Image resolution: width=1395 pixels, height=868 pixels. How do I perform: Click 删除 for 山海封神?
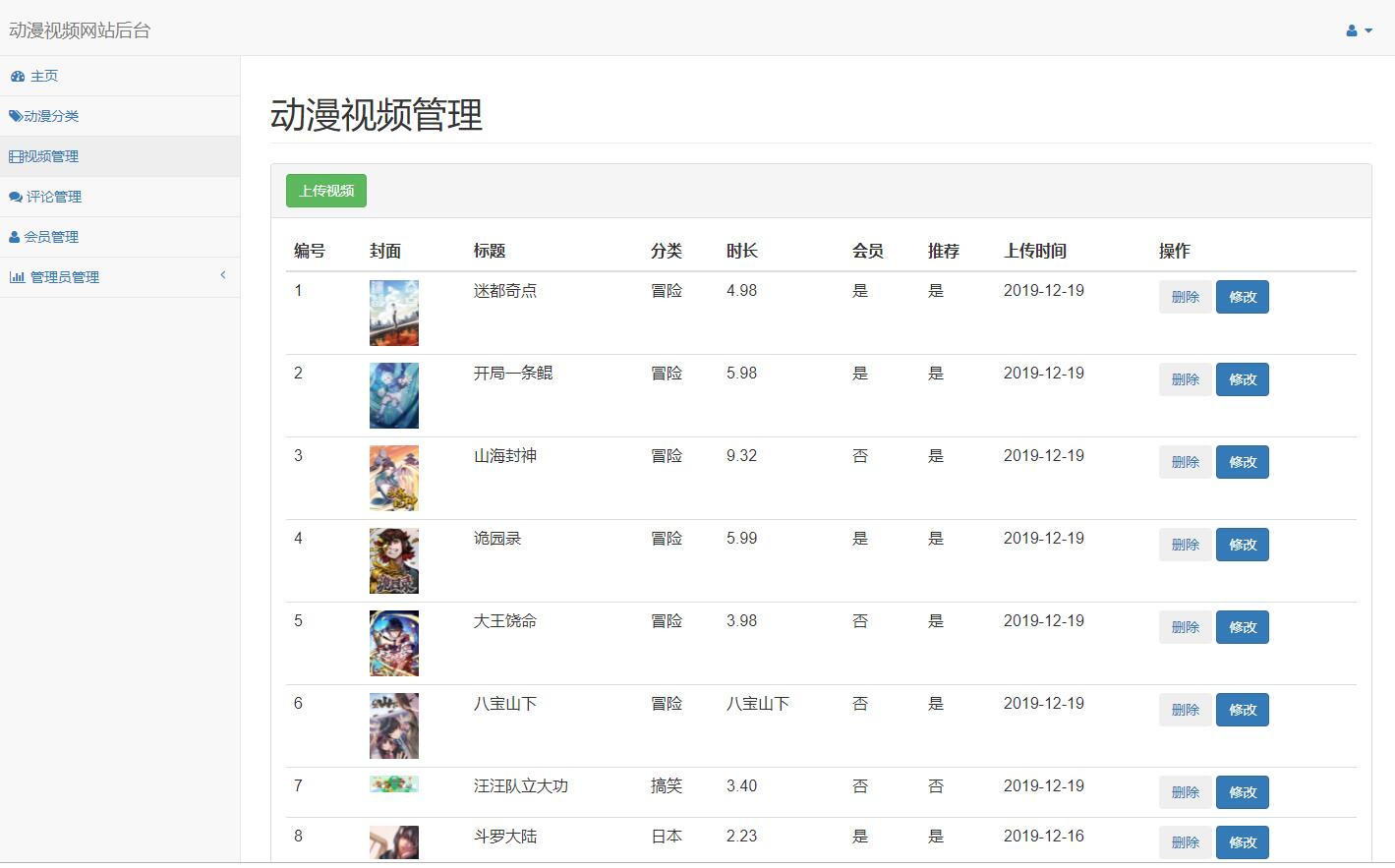click(x=1184, y=461)
